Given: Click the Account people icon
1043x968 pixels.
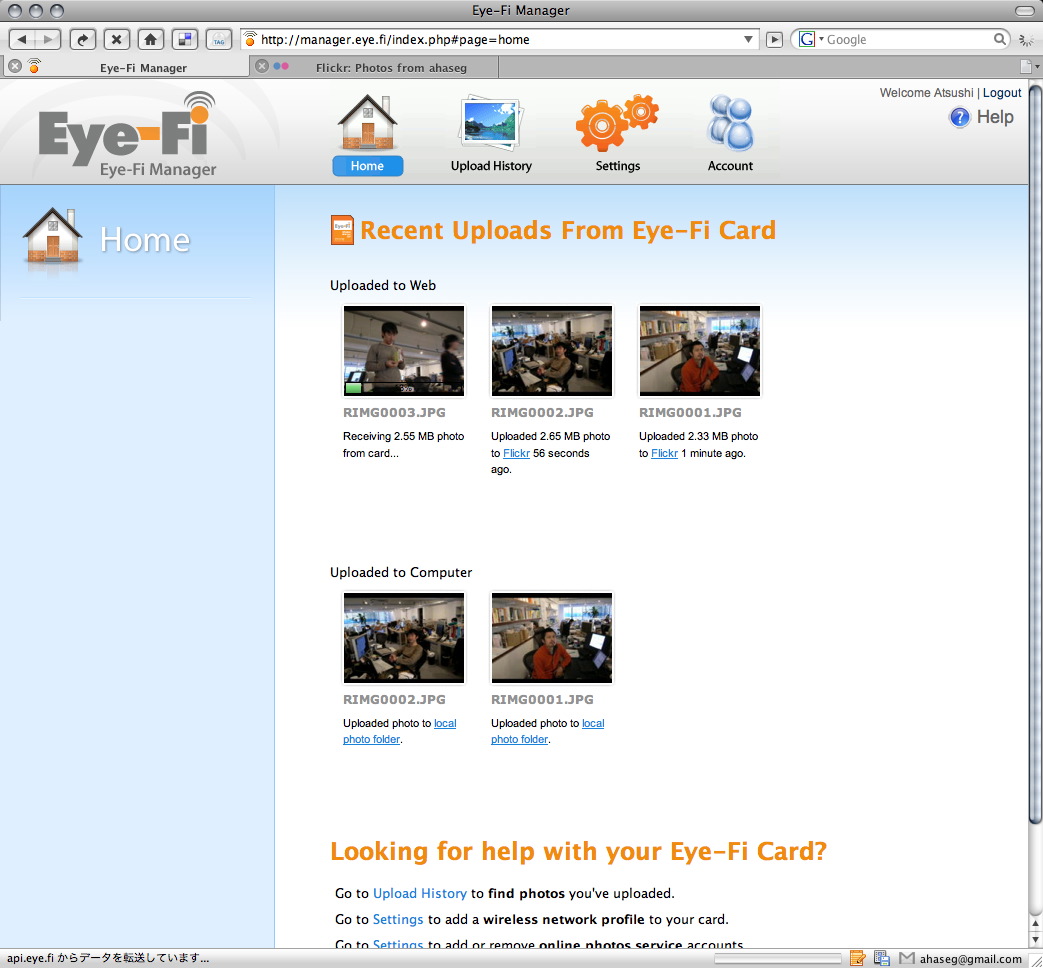Looking at the screenshot, I should point(730,122).
